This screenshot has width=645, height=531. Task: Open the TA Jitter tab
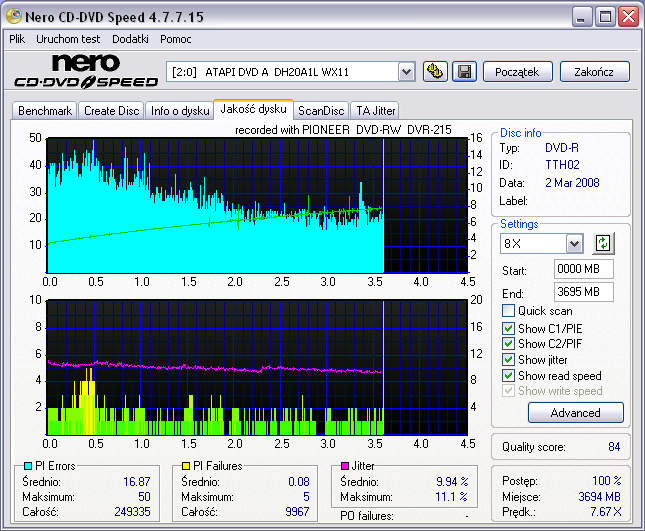point(375,111)
